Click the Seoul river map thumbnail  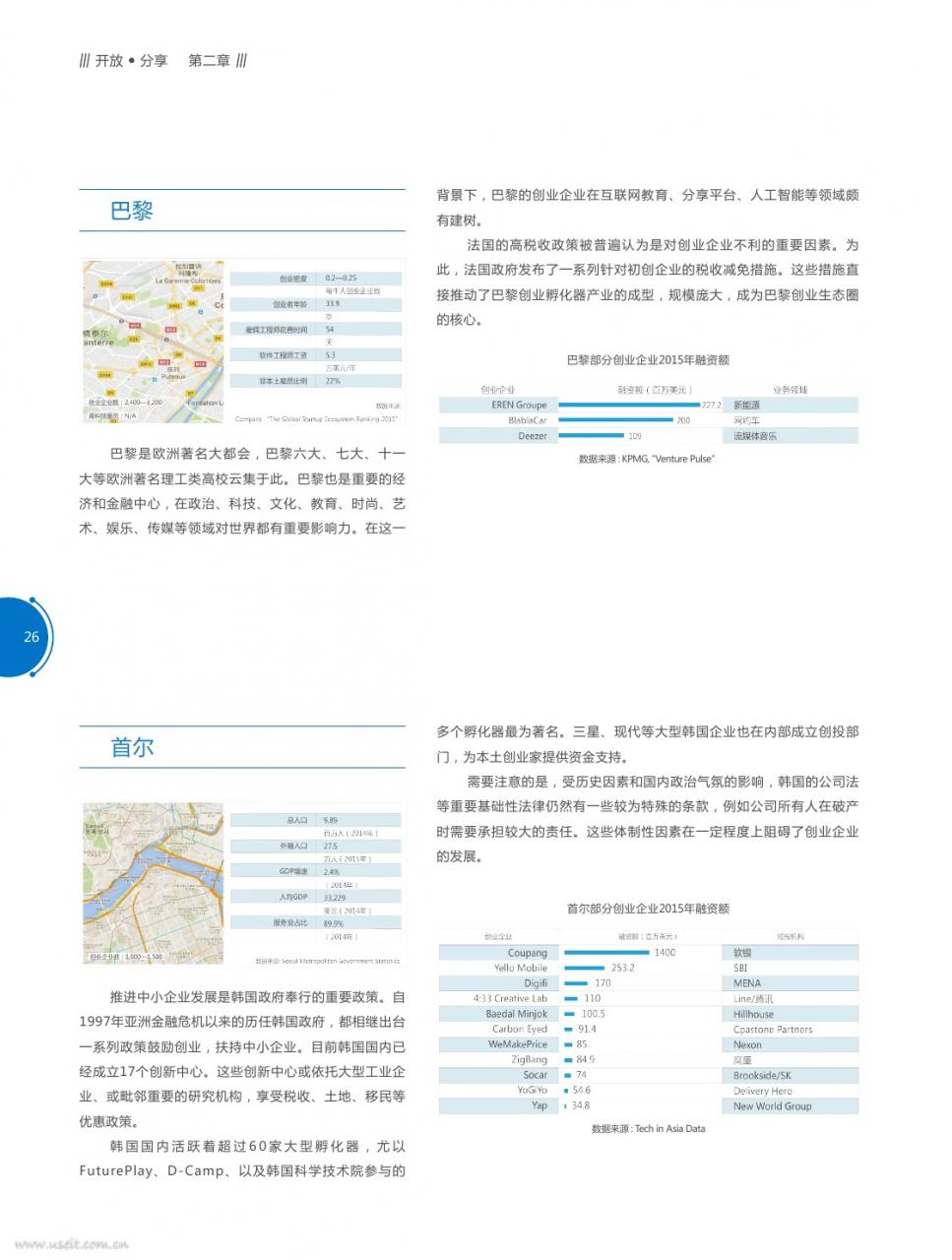pyautogui.click(x=155, y=883)
